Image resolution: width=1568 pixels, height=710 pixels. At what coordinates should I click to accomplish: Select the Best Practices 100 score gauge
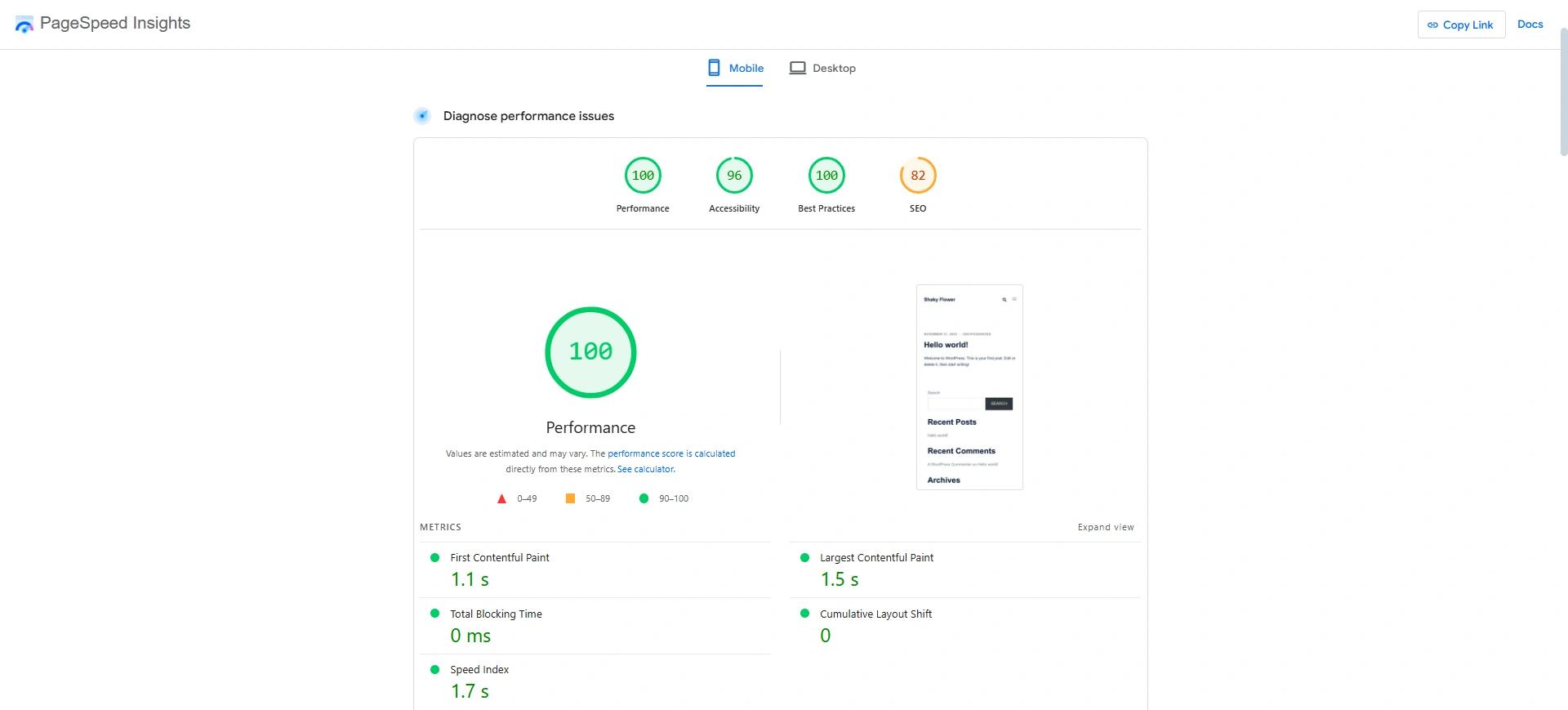point(826,176)
